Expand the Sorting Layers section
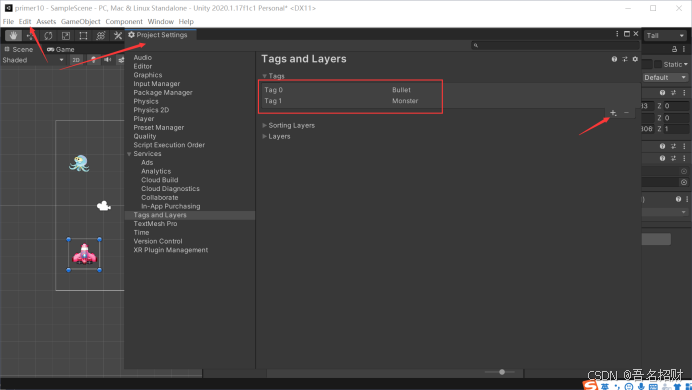This screenshot has width=692, height=390. (x=264, y=125)
